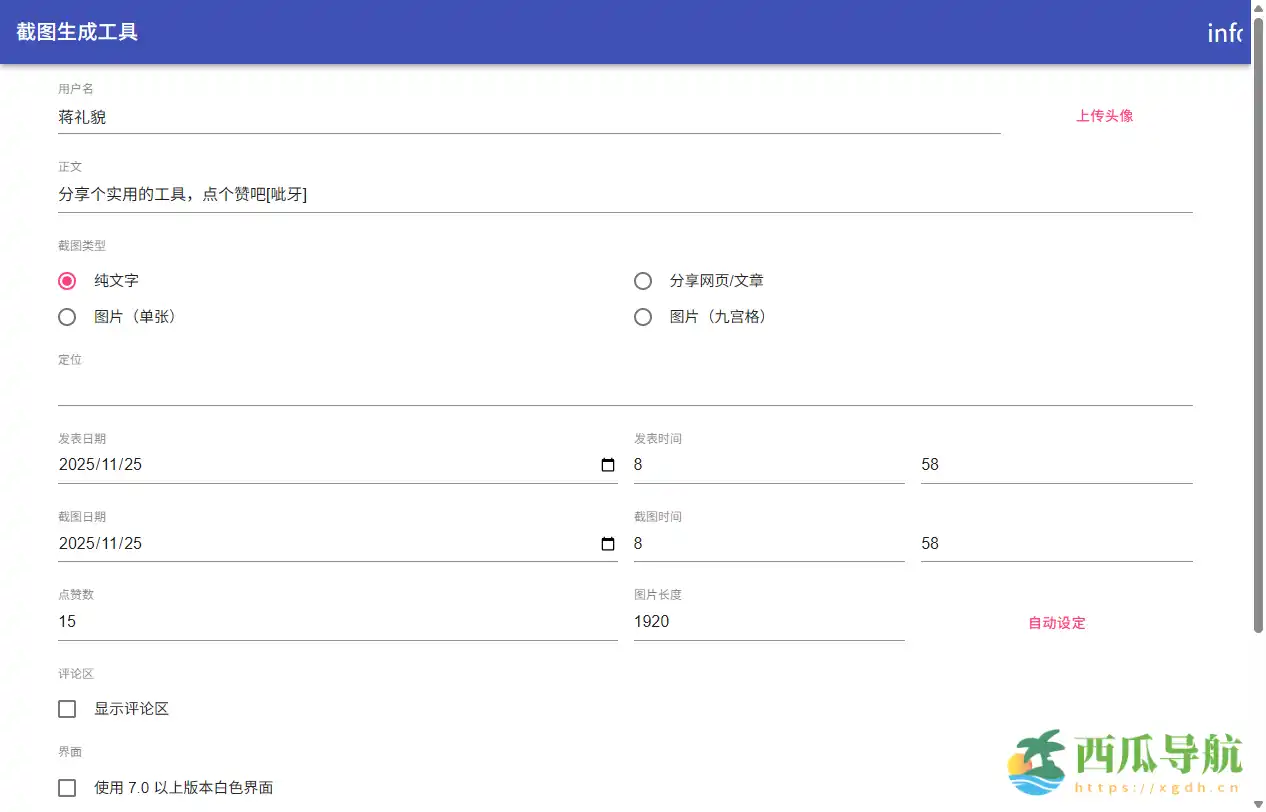Open the 发表日期 calendar picker icon
The width and height of the screenshot is (1266, 812).
(x=606, y=464)
